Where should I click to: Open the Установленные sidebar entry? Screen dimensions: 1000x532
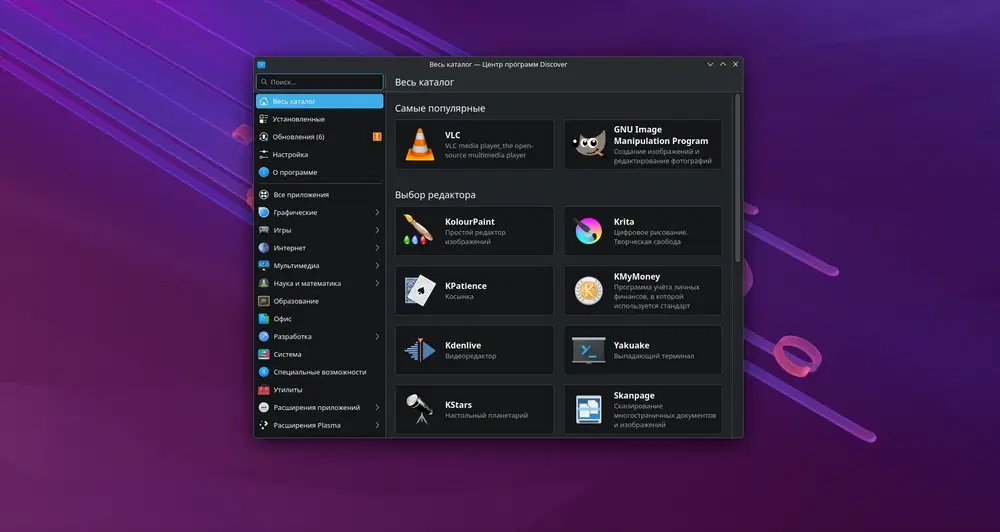tap(320, 119)
